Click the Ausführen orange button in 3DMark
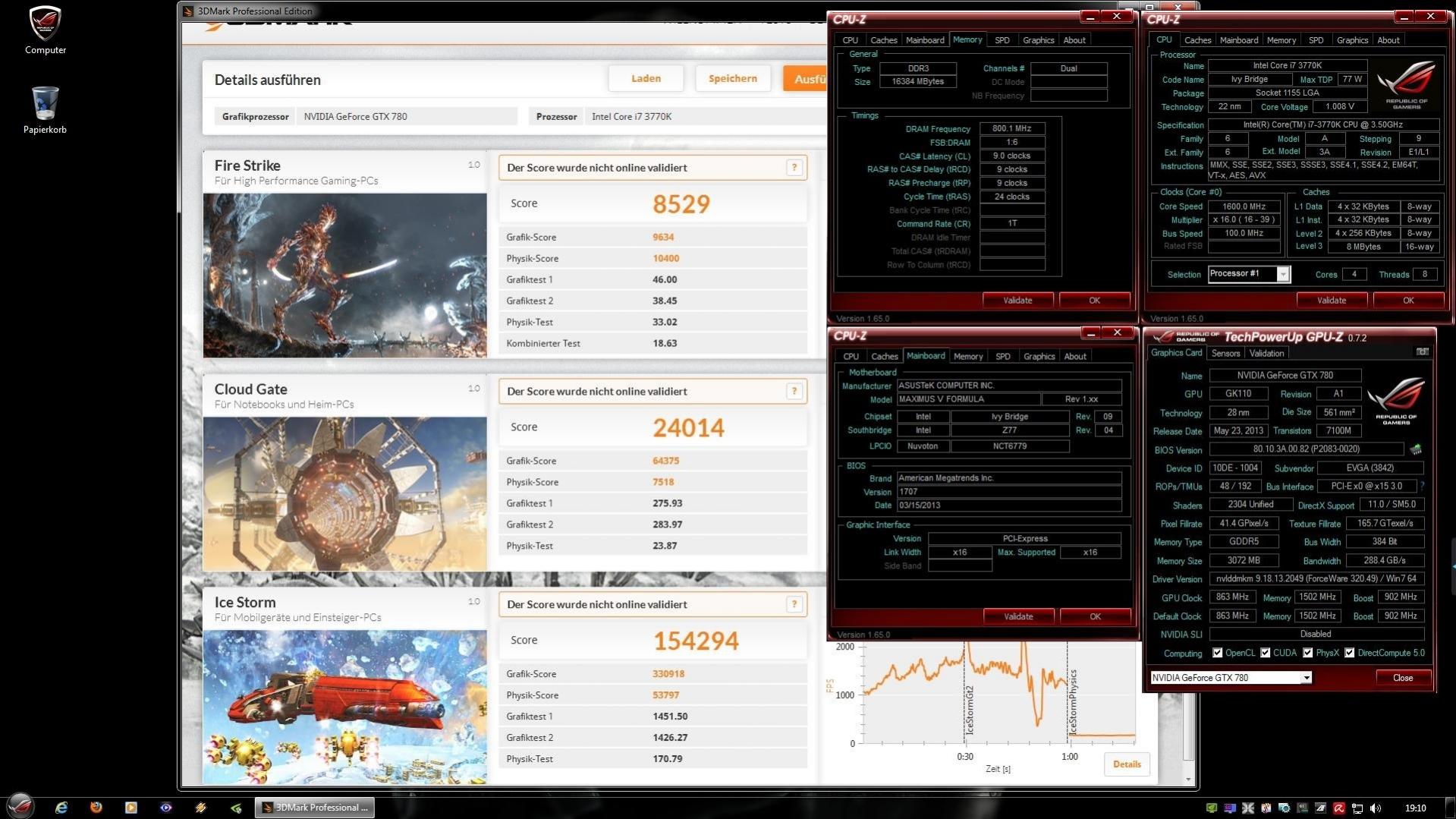Image resolution: width=1456 pixels, height=819 pixels. (806, 78)
